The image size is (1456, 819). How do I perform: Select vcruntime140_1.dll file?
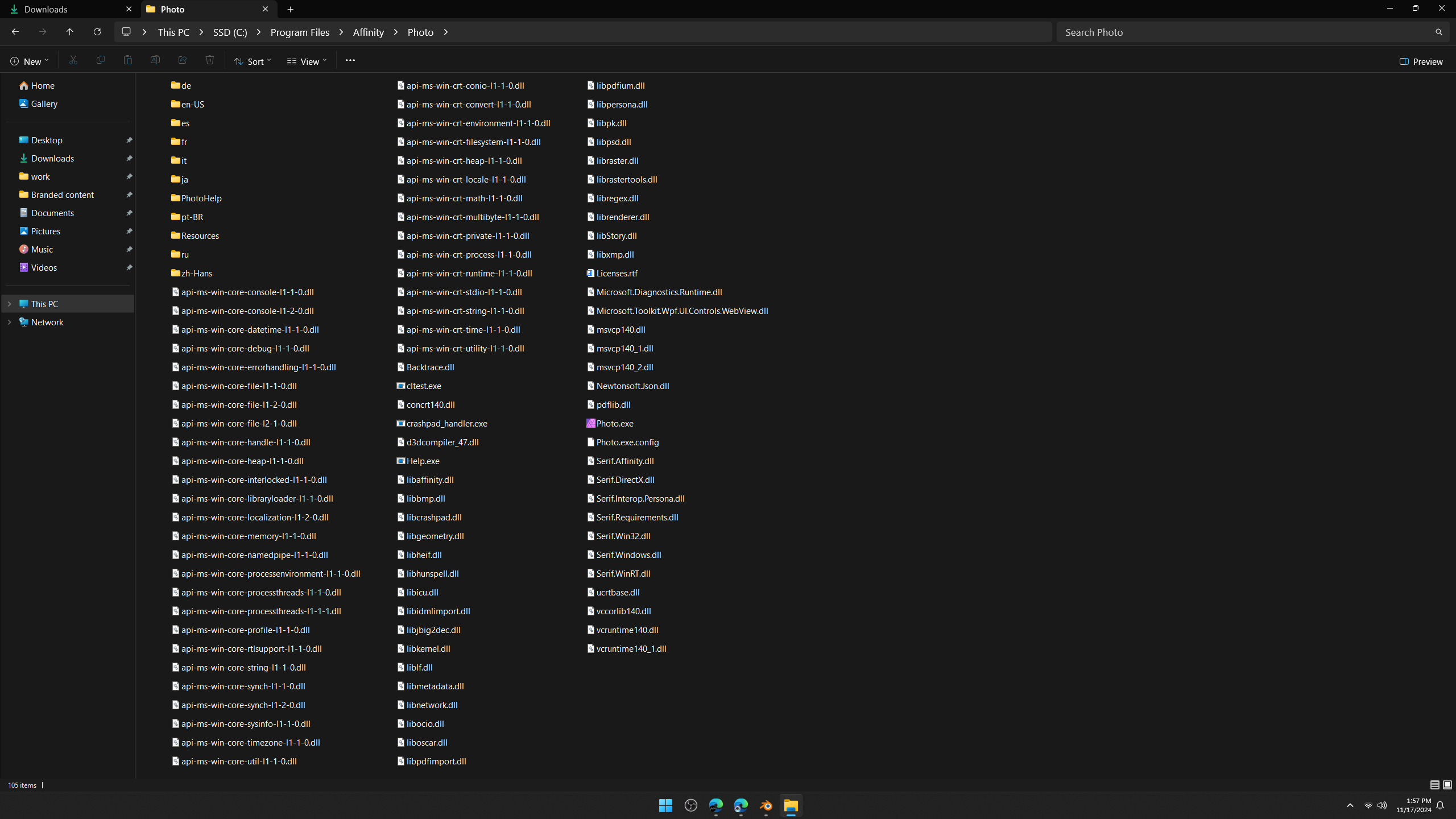pyautogui.click(x=627, y=648)
